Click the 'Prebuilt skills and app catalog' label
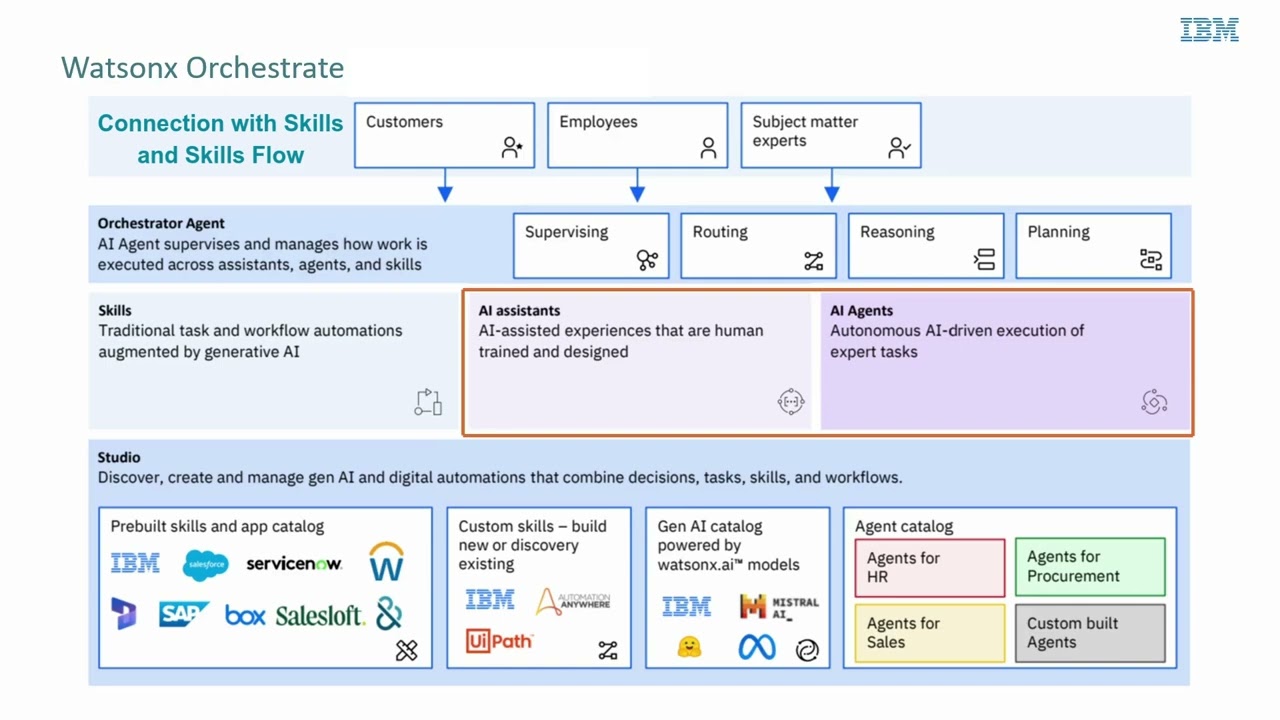This screenshot has height=720, width=1280. click(217, 527)
